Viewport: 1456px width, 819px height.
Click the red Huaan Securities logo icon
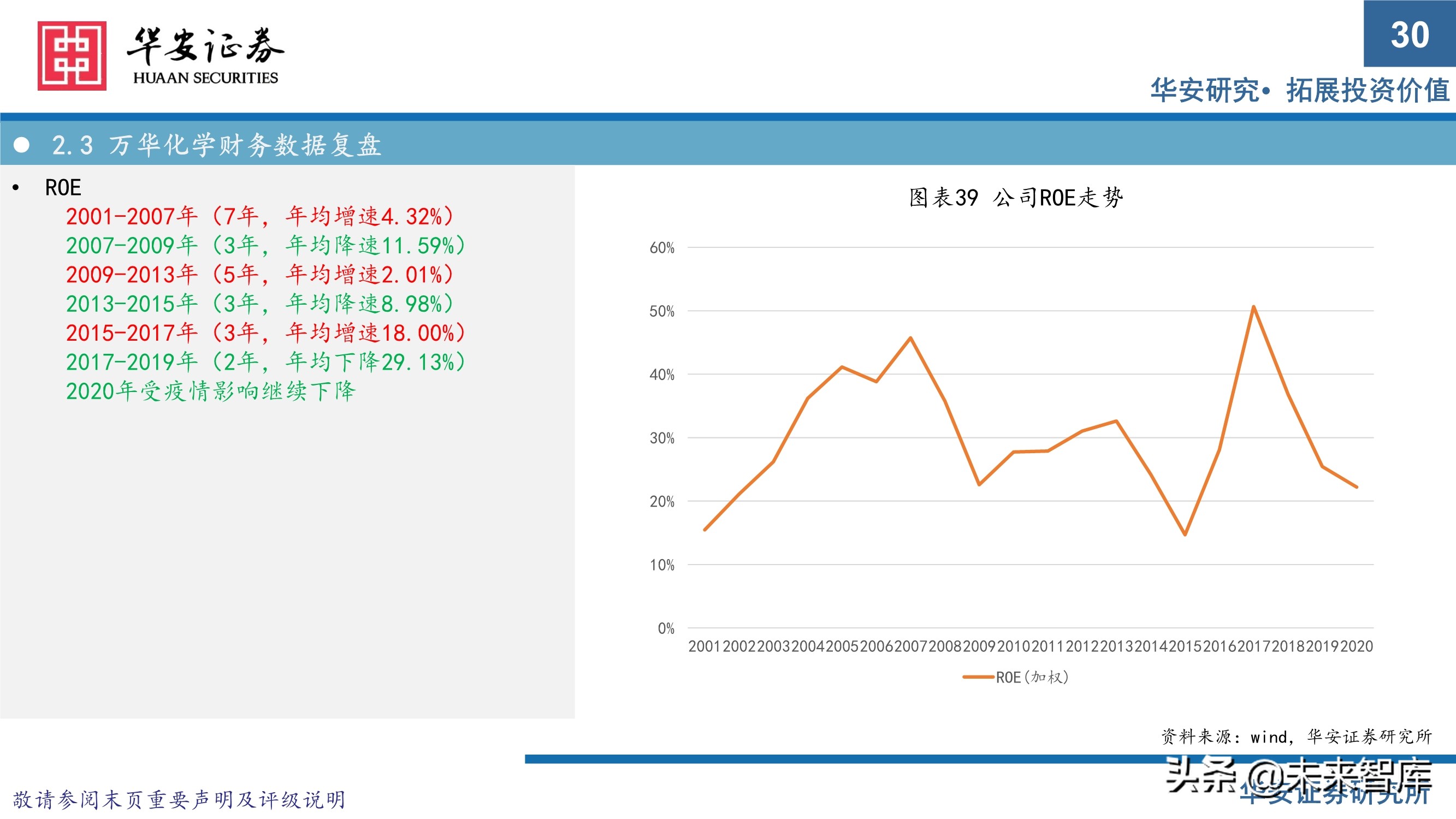72,55
